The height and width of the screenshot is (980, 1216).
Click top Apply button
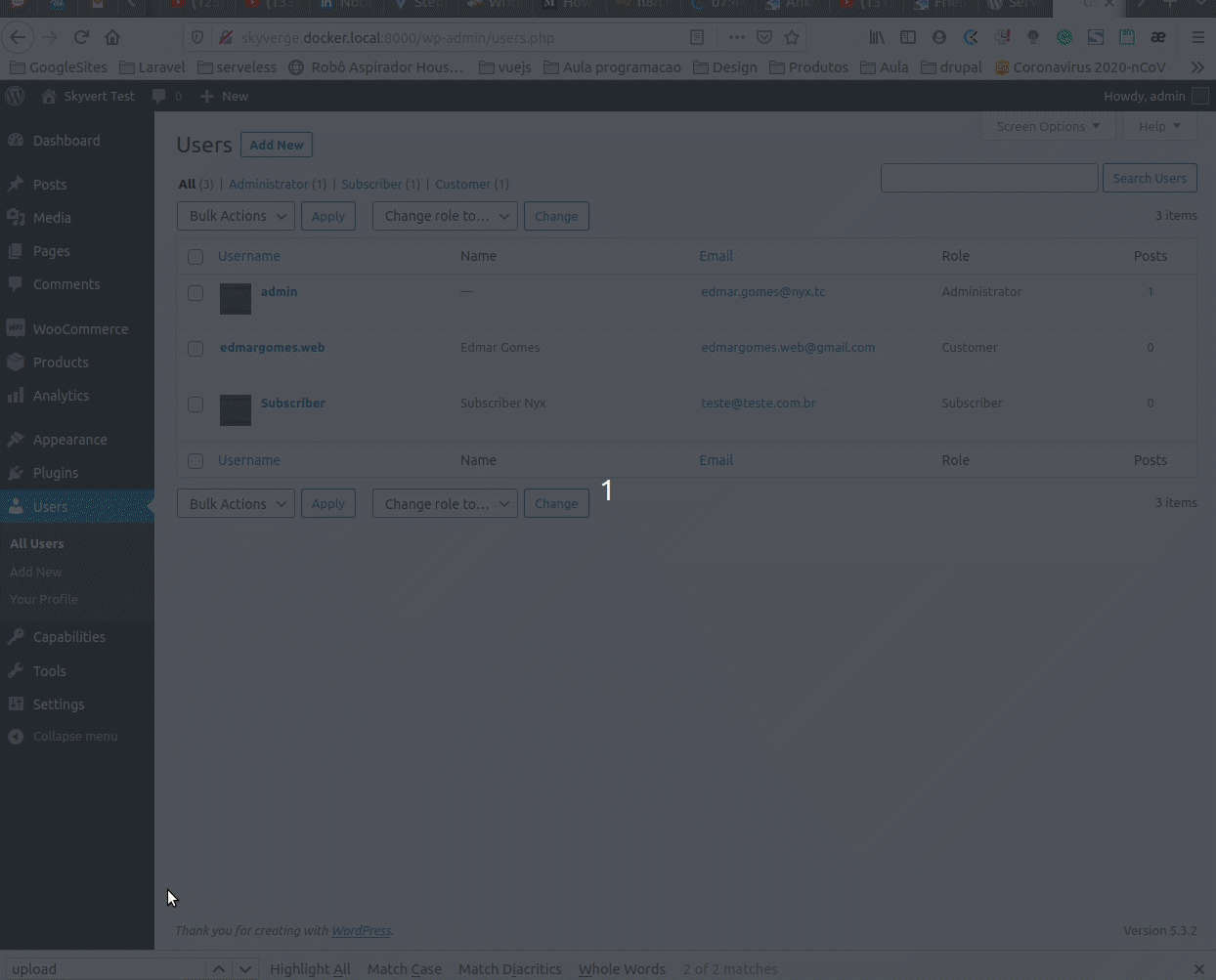[328, 216]
